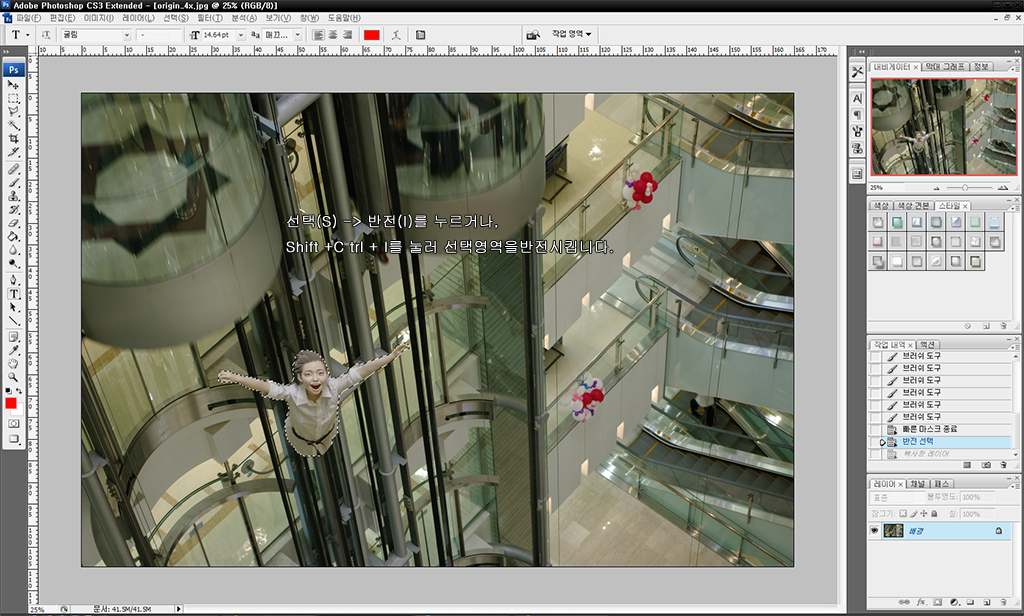The height and width of the screenshot is (616, 1024).
Task: Select the Horizontal Type tool in toolbox
Action: (13, 294)
